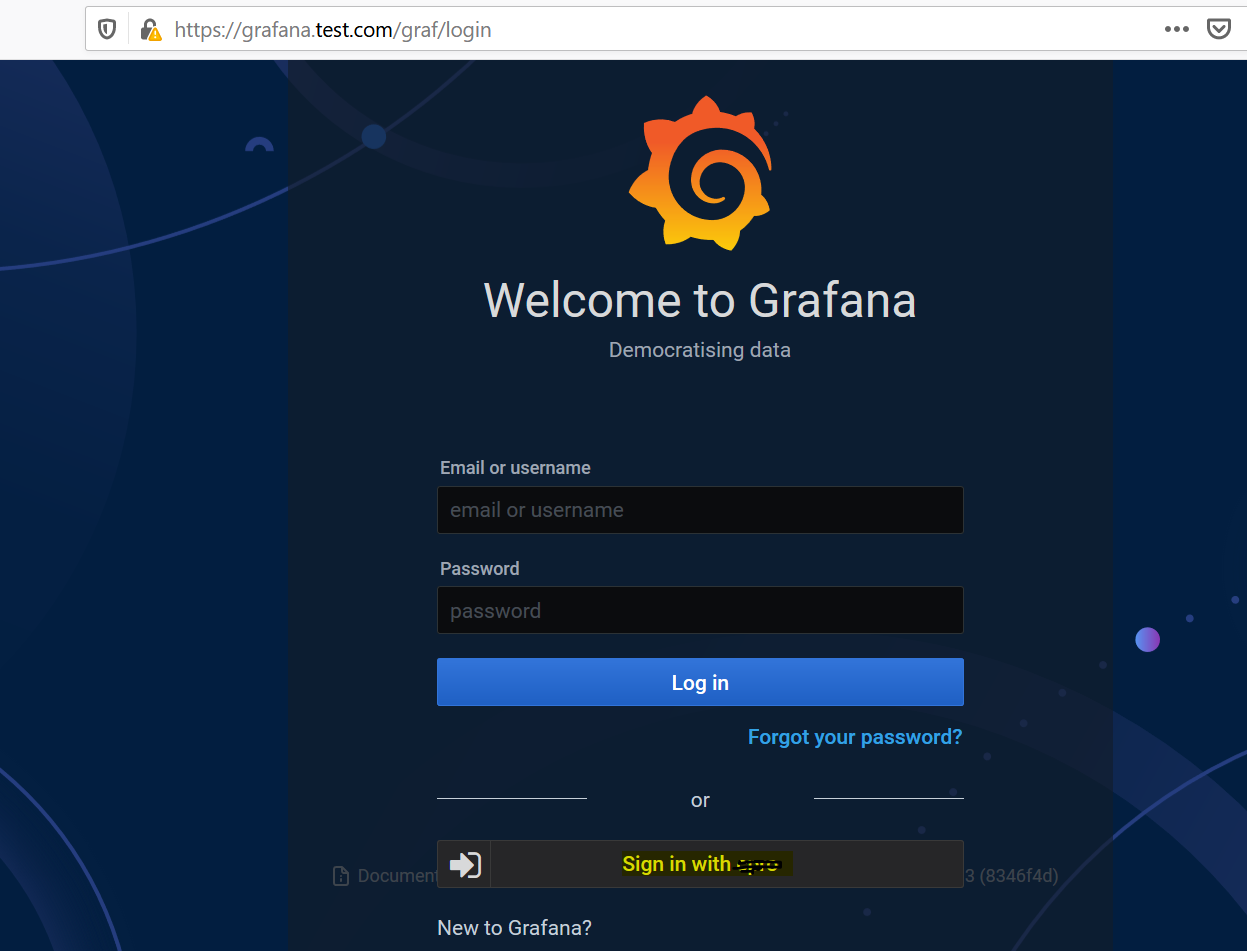The image size is (1247, 951).
Task: Select the URL in the address bar
Action: click(x=333, y=29)
